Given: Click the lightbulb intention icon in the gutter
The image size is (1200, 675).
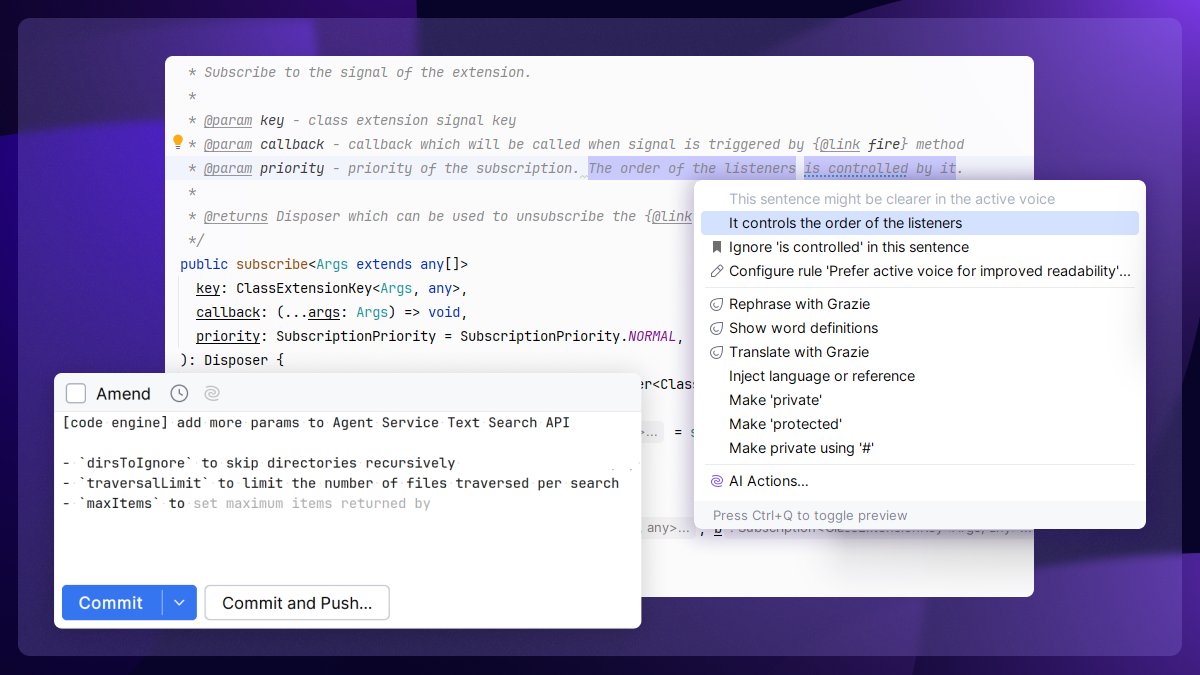Looking at the screenshot, I should tap(178, 143).
